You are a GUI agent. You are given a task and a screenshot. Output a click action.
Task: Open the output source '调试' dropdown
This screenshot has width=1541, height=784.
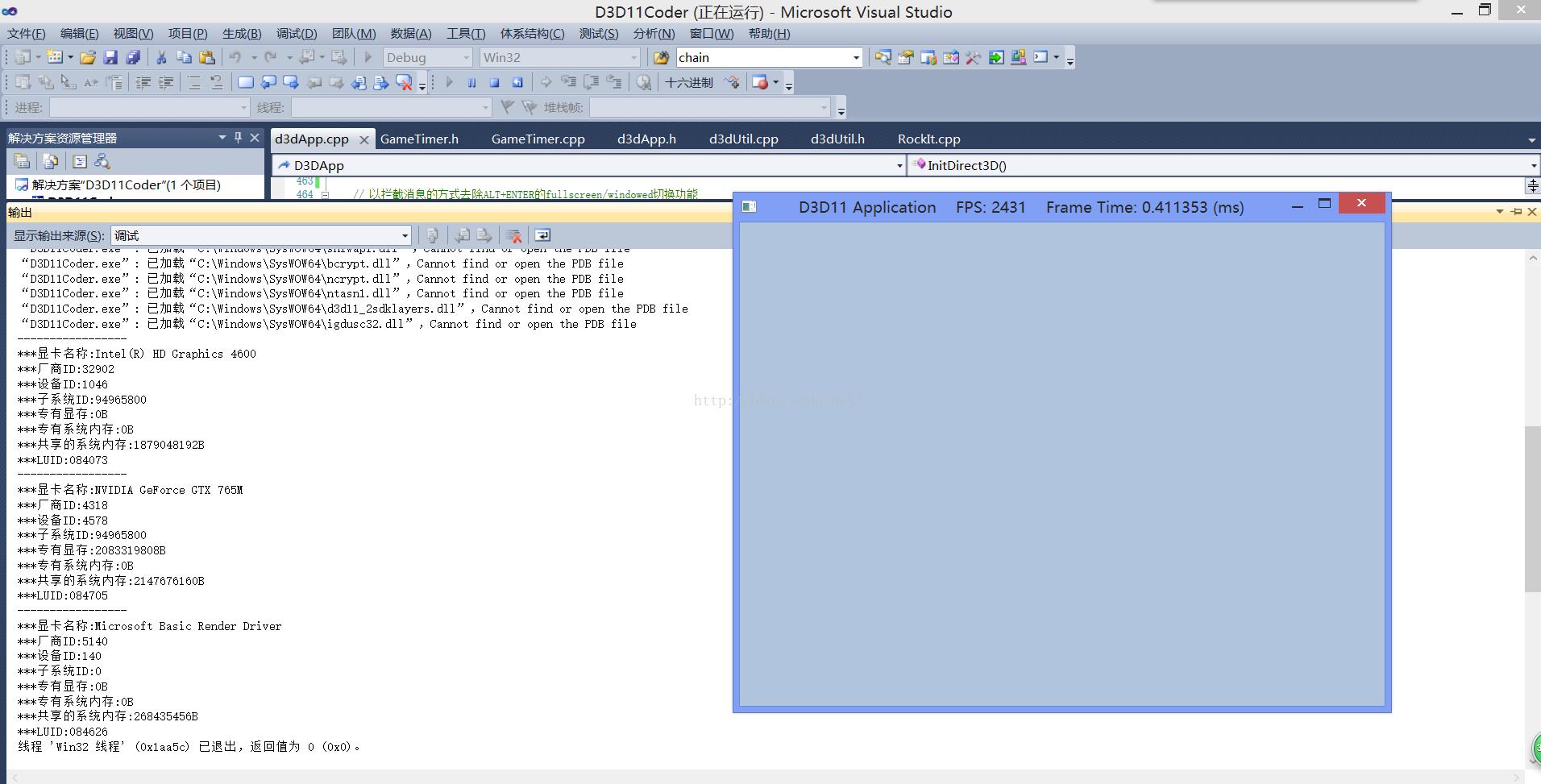click(x=405, y=235)
